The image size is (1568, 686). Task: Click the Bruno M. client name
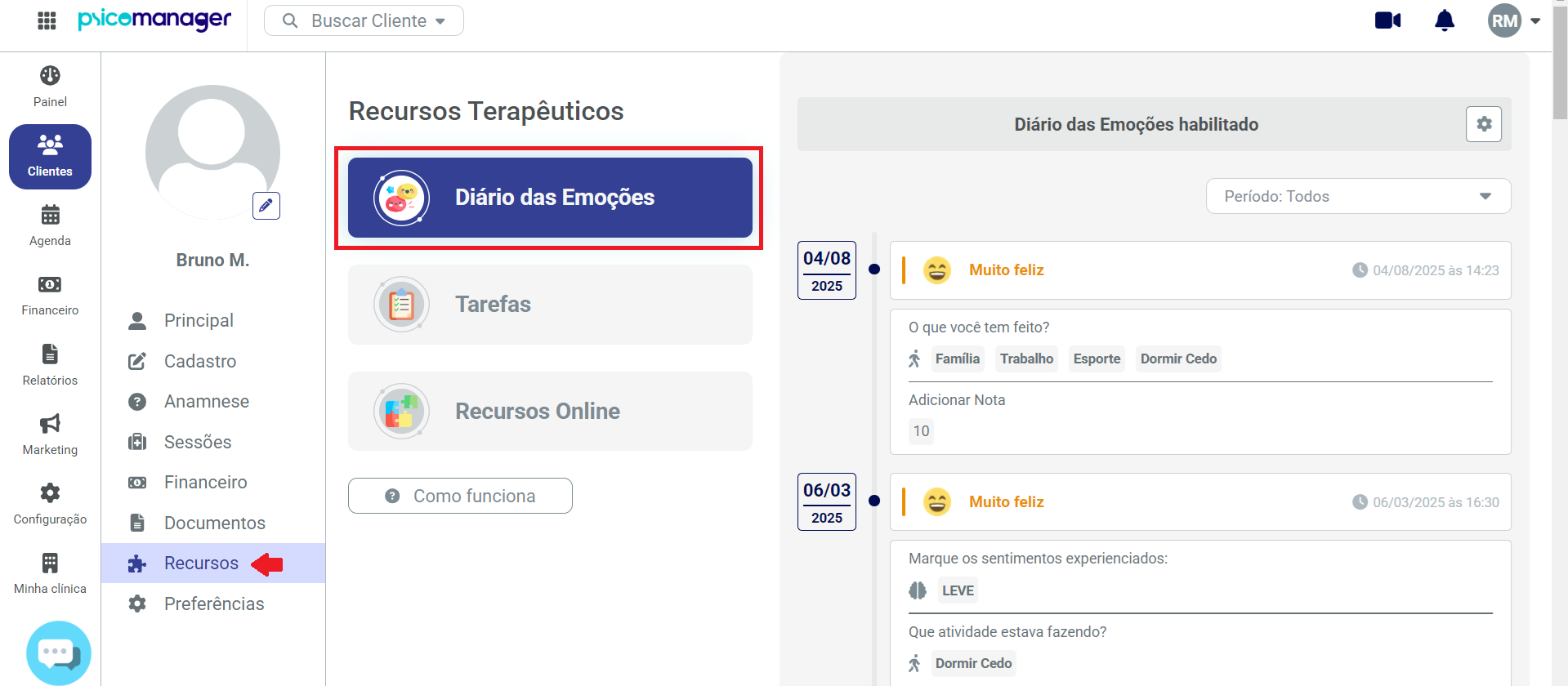coord(212,260)
